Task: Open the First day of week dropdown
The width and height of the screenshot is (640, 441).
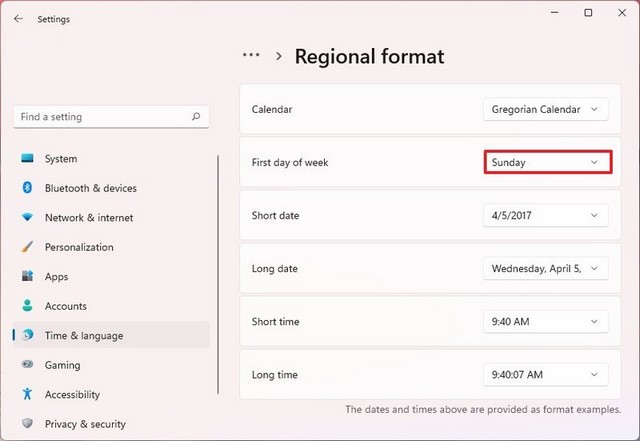Action: tap(548, 162)
